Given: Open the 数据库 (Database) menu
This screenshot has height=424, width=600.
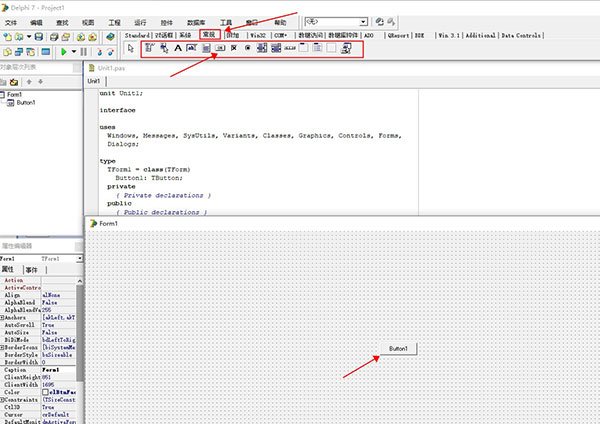Looking at the screenshot, I should (x=196, y=23).
